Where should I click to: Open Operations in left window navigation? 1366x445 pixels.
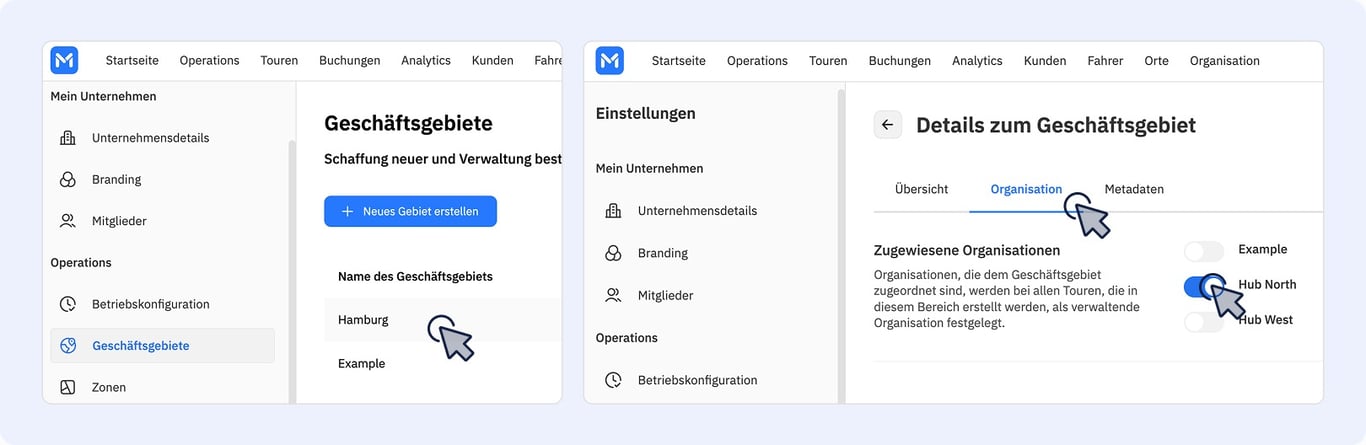pos(210,60)
